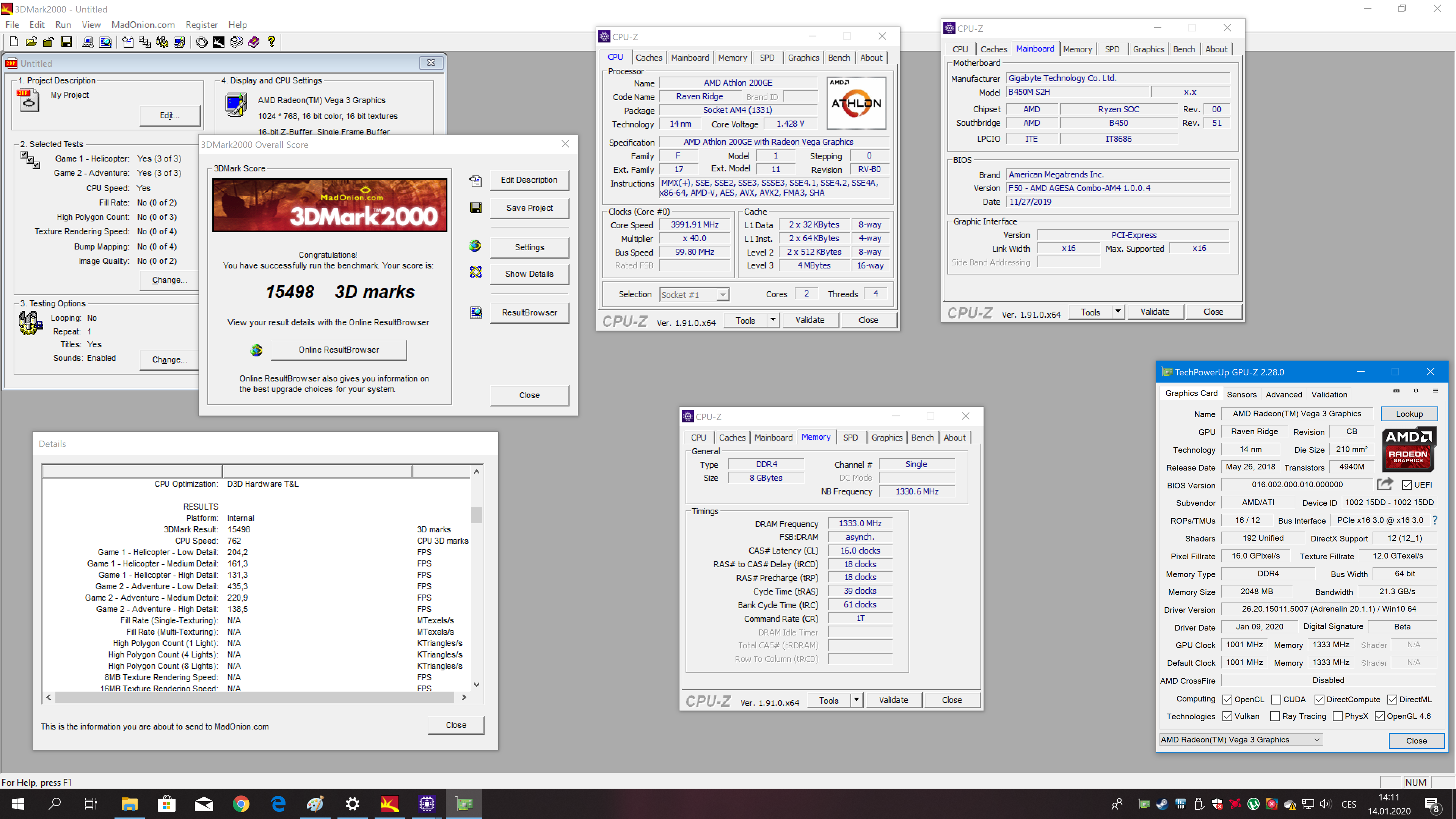This screenshot has width=1456, height=819.
Task: Click Validate in the Memory CPU-Z window
Action: point(893,700)
